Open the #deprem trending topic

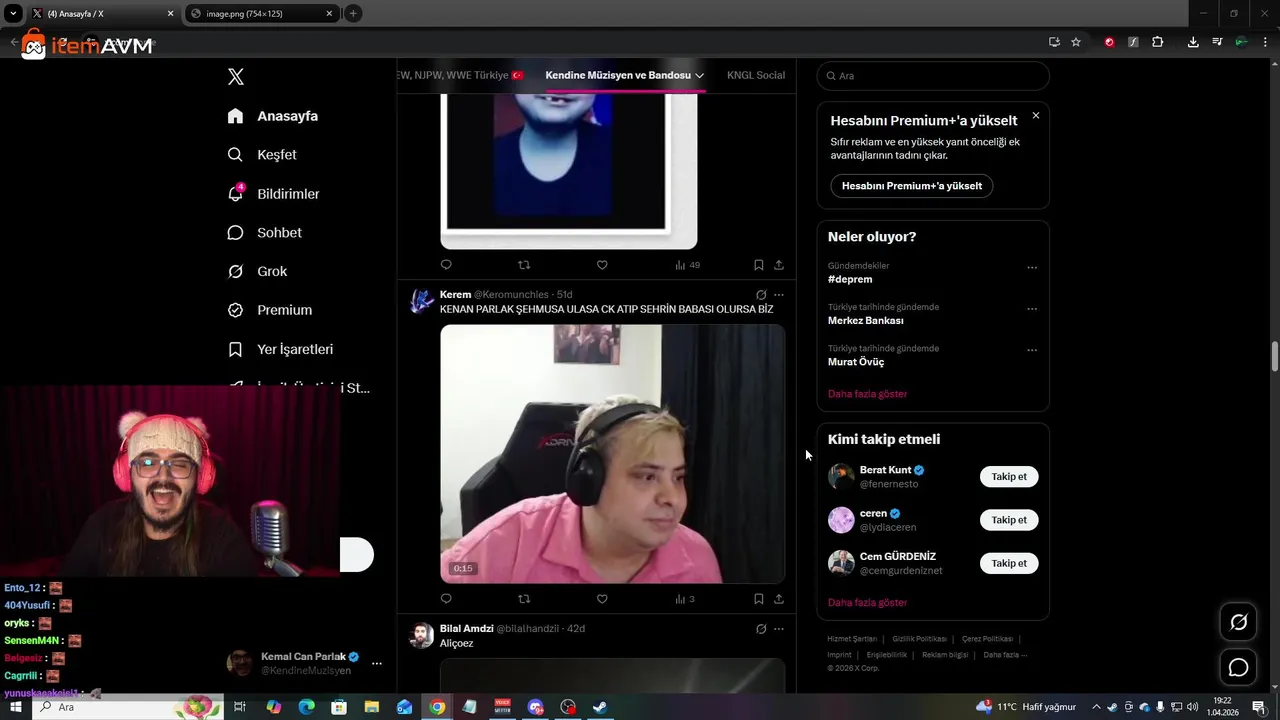click(850, 280)
